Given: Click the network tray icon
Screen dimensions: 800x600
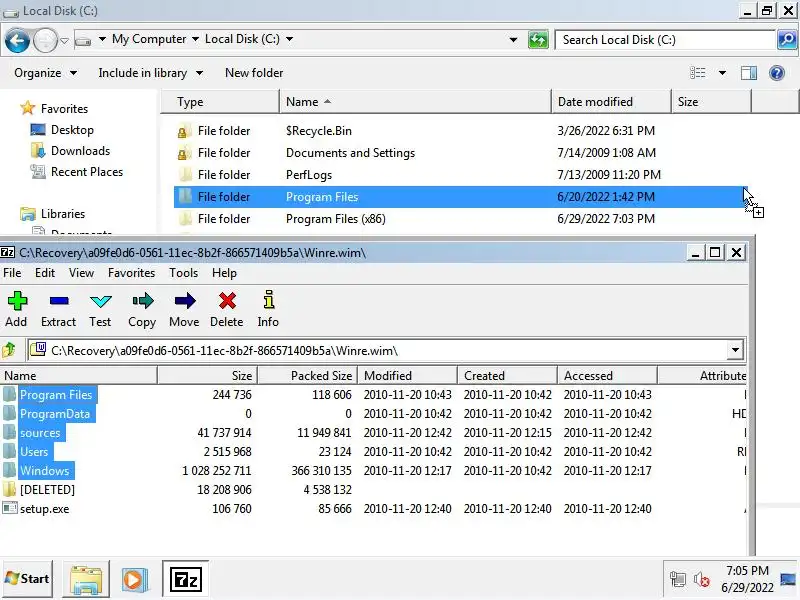Looking at the screenshot, I should pyautogui.click(x=678, y=579).
